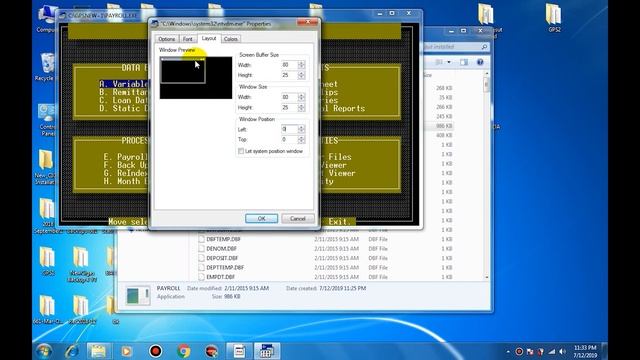Screen dimensions: 640x360
Task: Select DBFTEMP.DBF in Explorer list
Action: point(223,239)
